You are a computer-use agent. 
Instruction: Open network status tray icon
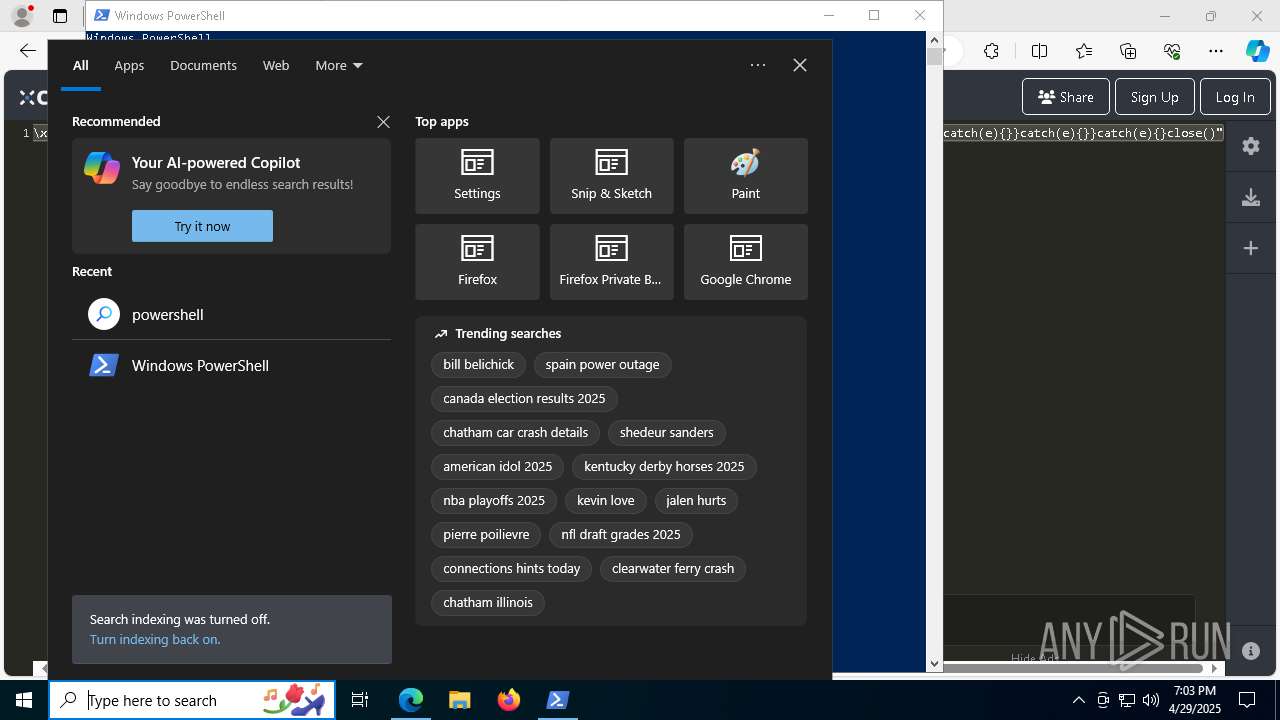(1127, 700)
